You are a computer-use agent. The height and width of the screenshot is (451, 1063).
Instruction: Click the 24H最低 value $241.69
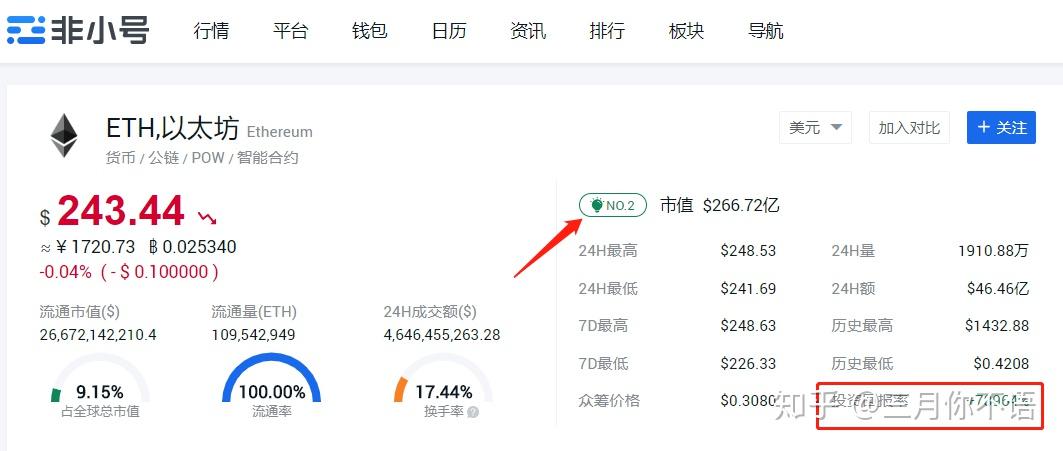(748, 289)
